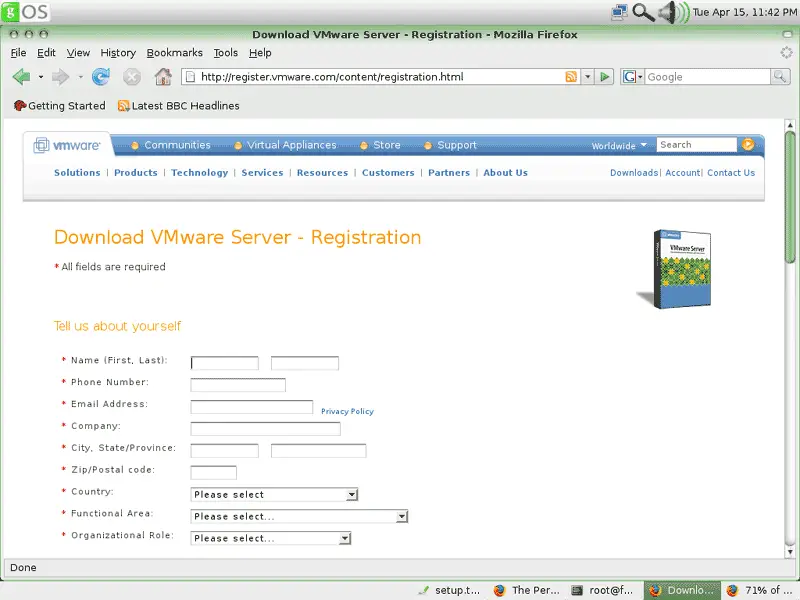The width and height of the screenshot is (800, 600).
Task: Open the Partners nav link
Action: pos(449,172)
